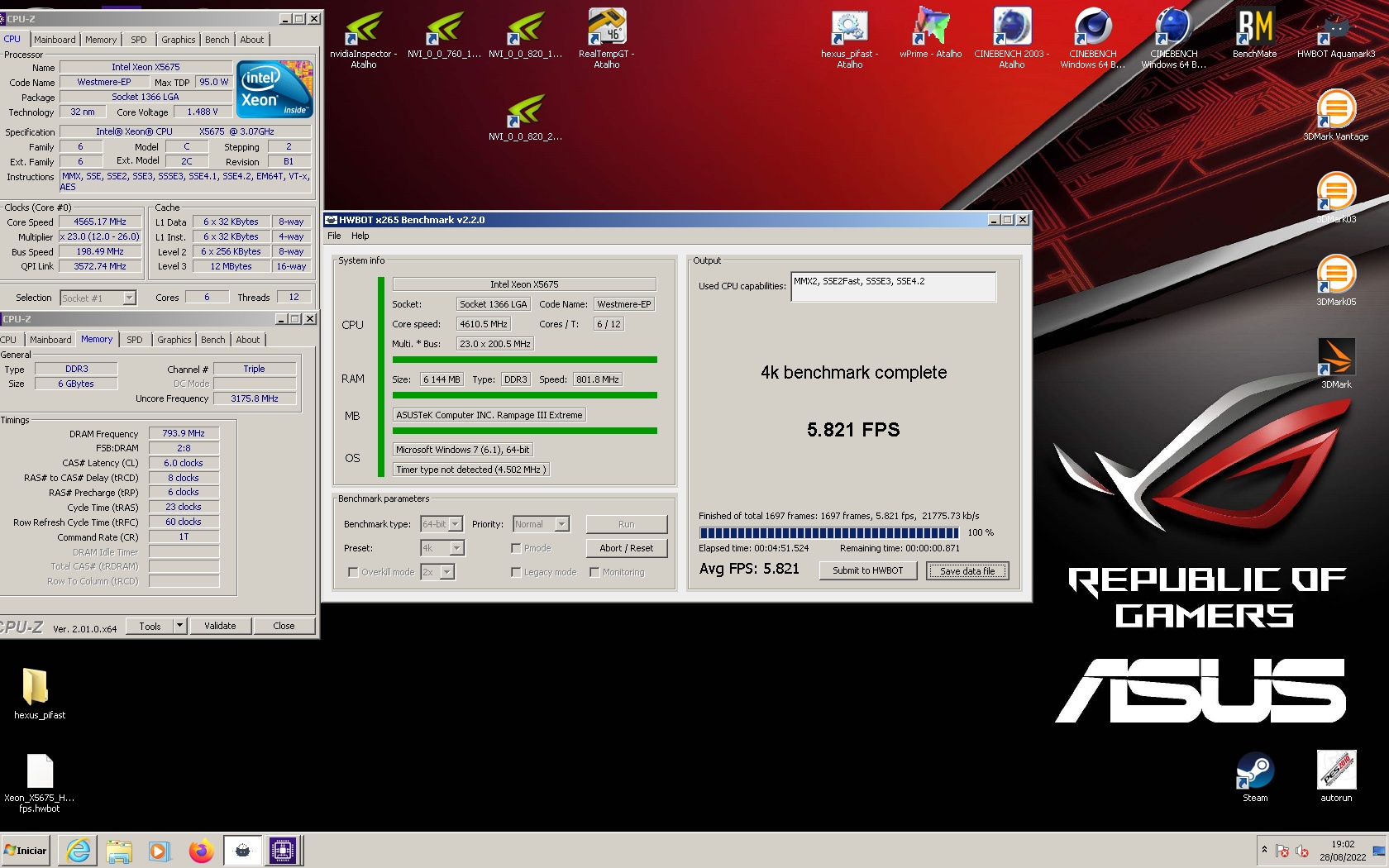The width and height of the screenshot is (1389, 868).
Task: Launch BenchMate desktop icon
Action: coord(1254,35)
